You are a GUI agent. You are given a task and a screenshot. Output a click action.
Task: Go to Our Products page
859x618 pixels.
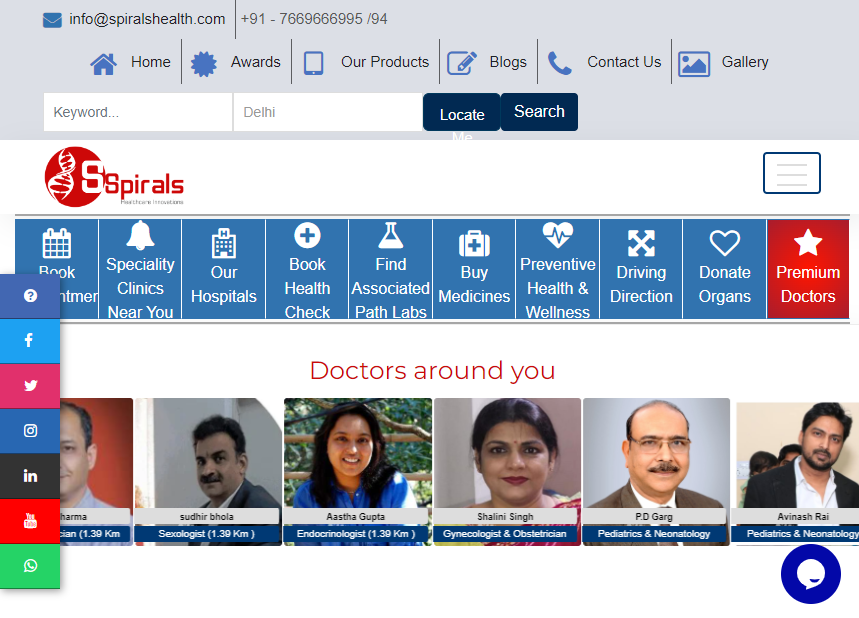click(366, 62)
